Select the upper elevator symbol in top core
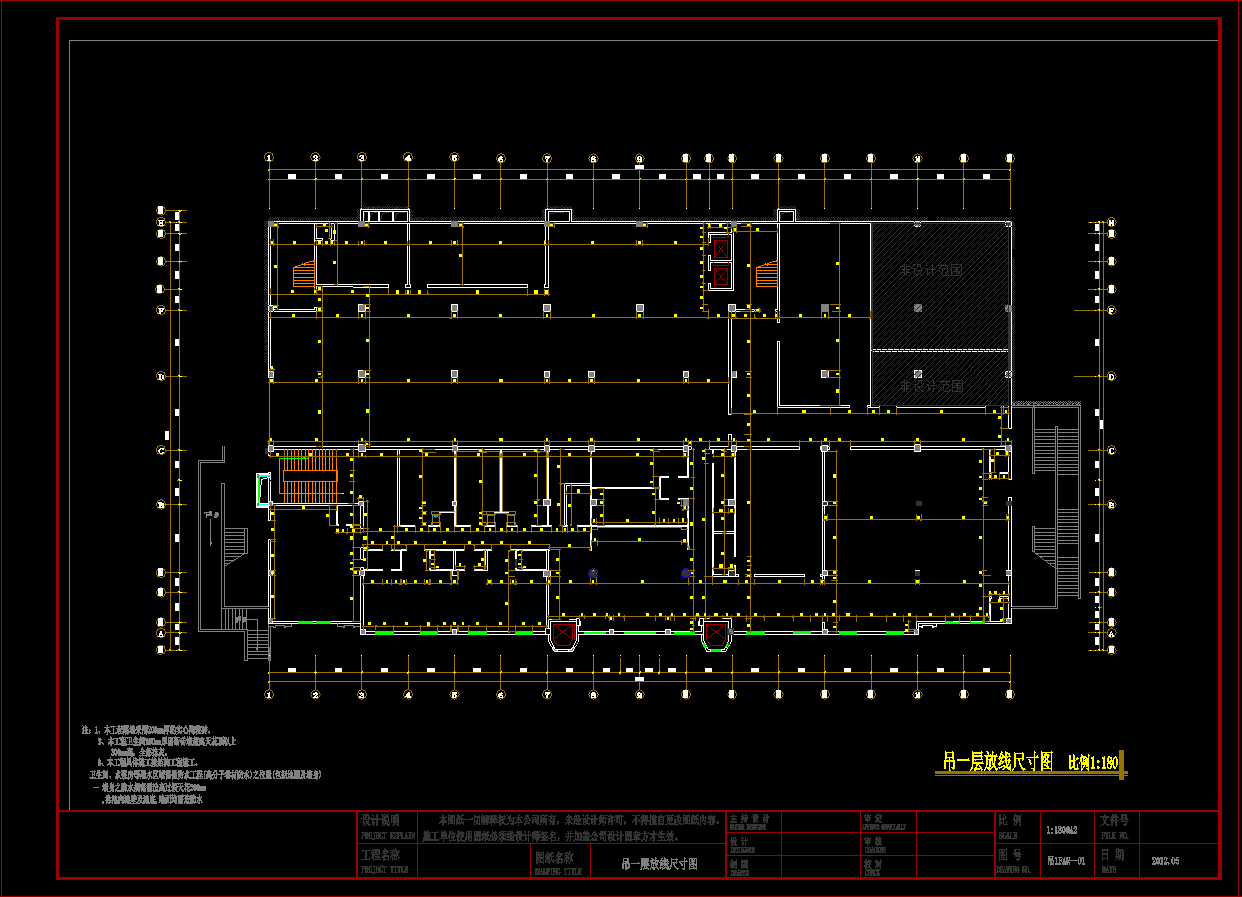 pyautogui.click(x=720, y=247)
